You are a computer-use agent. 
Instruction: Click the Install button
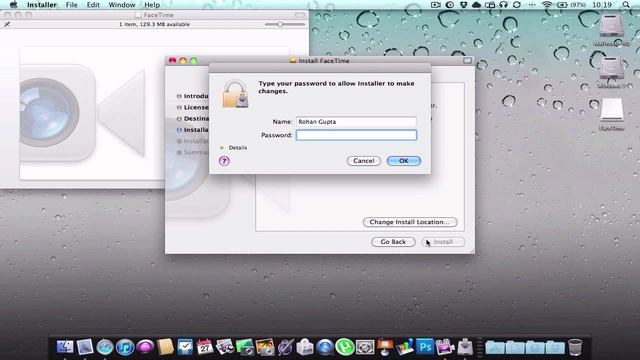(443, 242)
